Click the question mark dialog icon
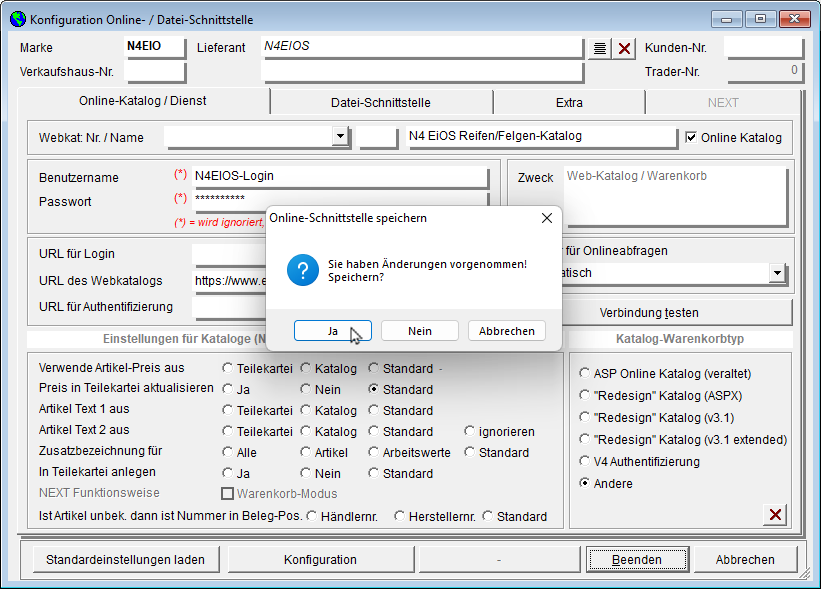This screenshot has height=589, width=821. 303,270
